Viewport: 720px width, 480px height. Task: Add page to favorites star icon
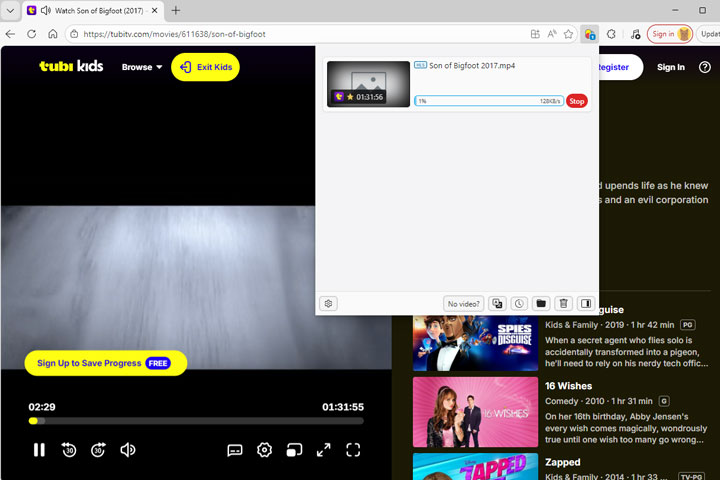(x=568, y=34)
